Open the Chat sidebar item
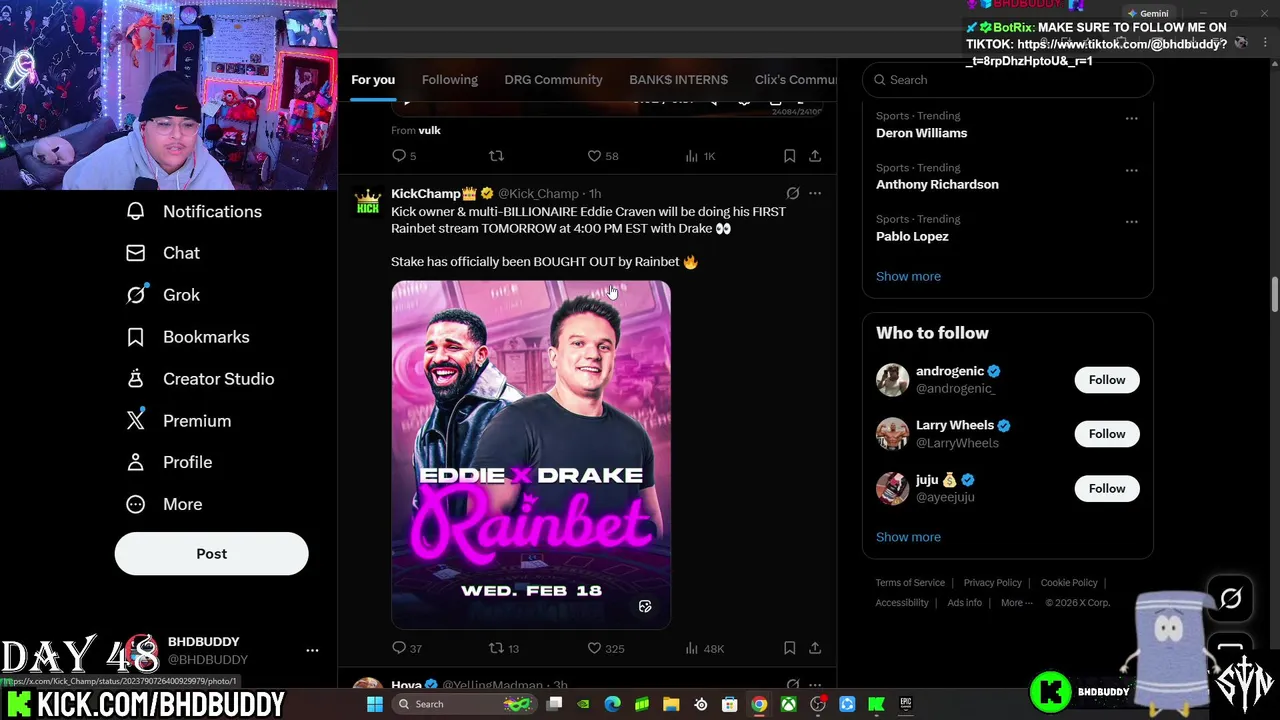Image resolution: width=1280 pixels, height=720 pixels. pos(162,253)
